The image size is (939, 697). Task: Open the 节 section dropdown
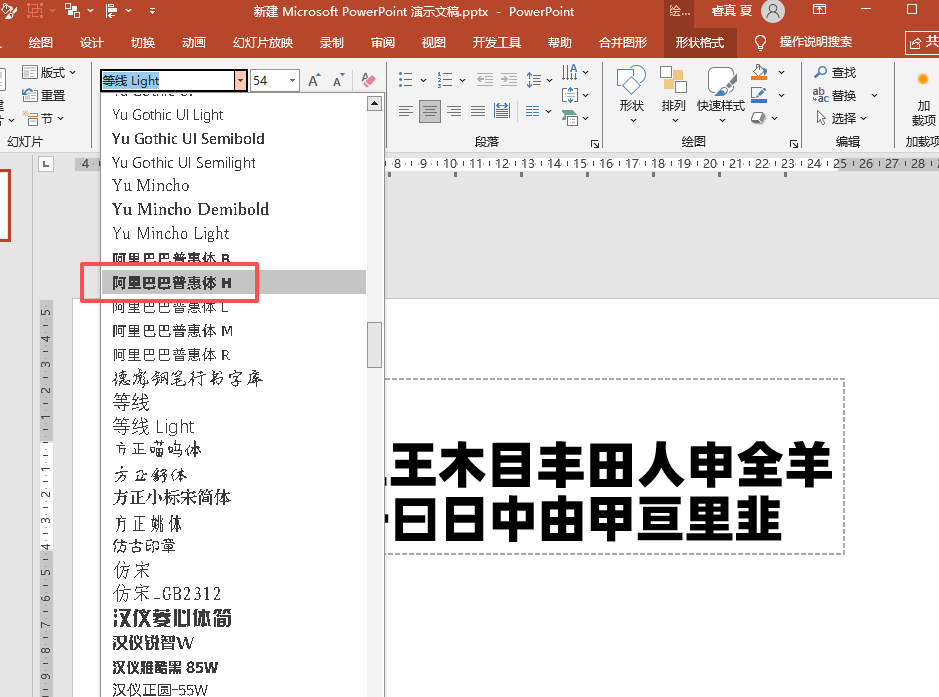click(x=43, y=118)
